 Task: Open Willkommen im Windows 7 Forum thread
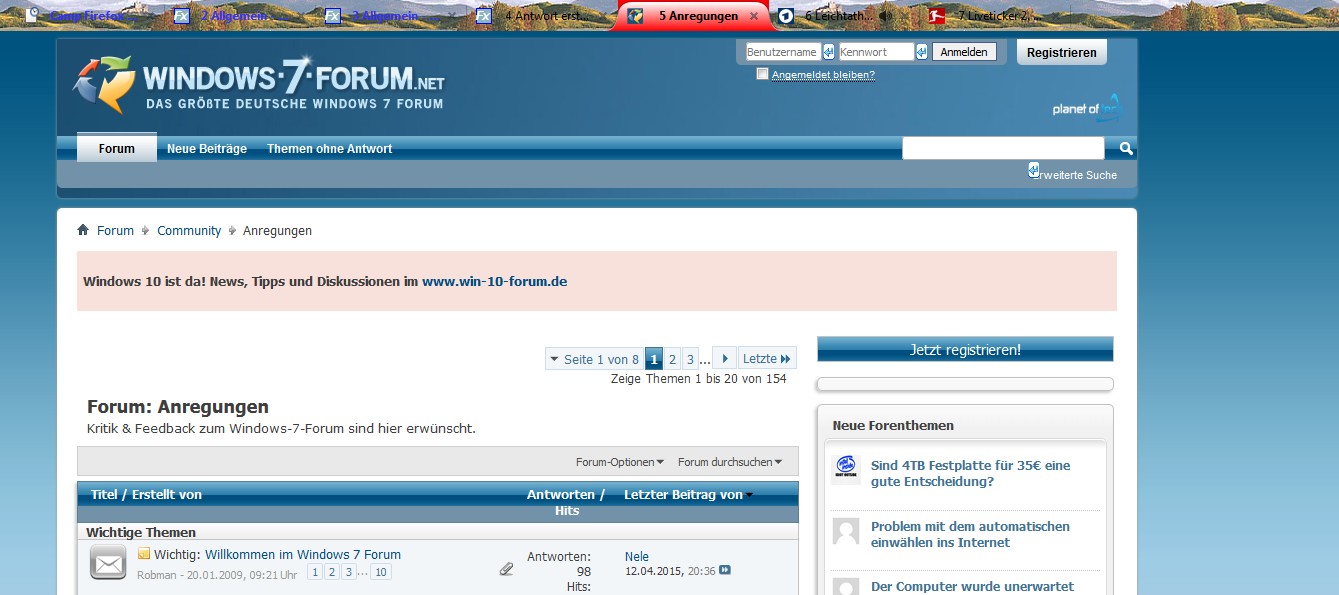303,554
